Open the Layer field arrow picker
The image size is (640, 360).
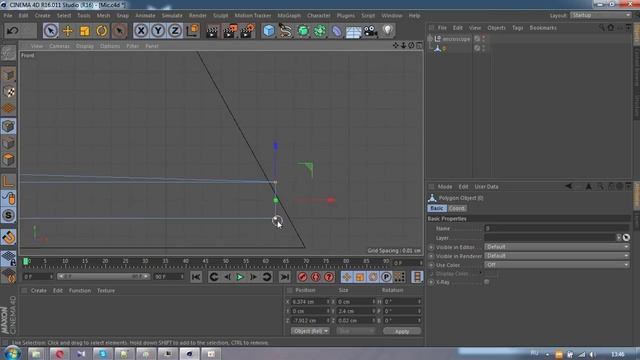tap(619, 238)
